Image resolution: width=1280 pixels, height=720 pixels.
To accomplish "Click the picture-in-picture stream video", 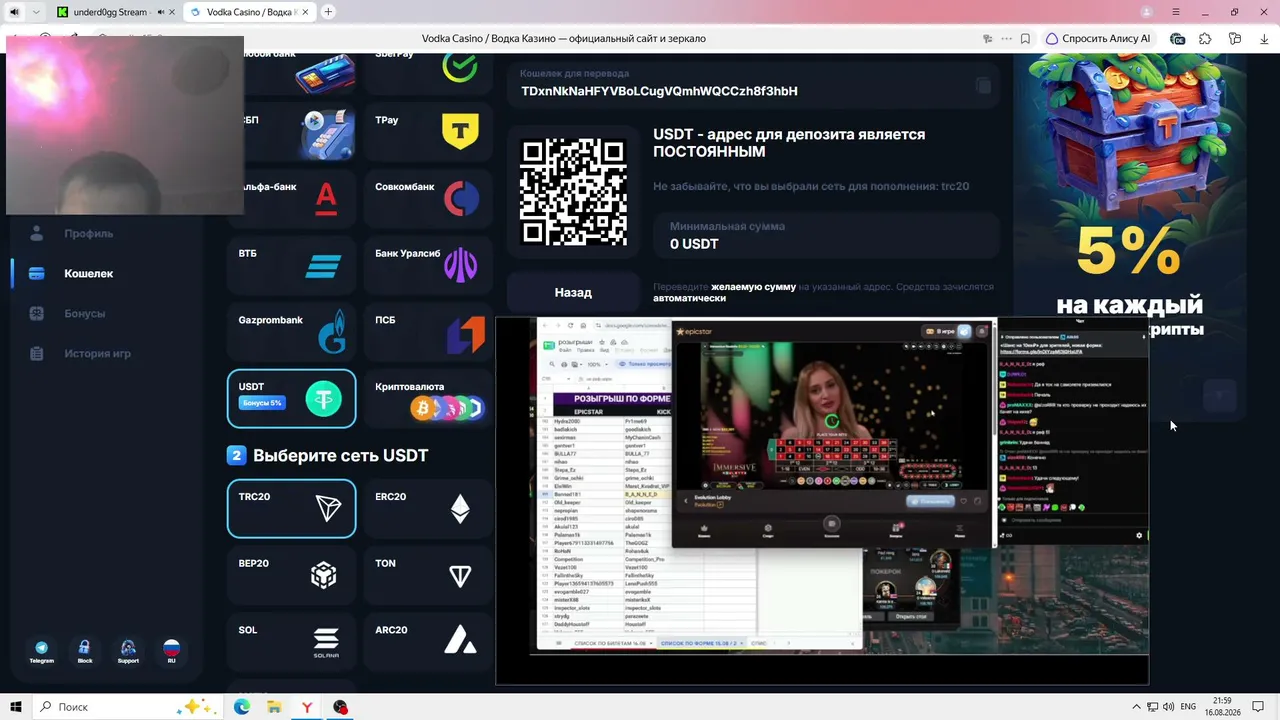I will click(x=822, y=501).
